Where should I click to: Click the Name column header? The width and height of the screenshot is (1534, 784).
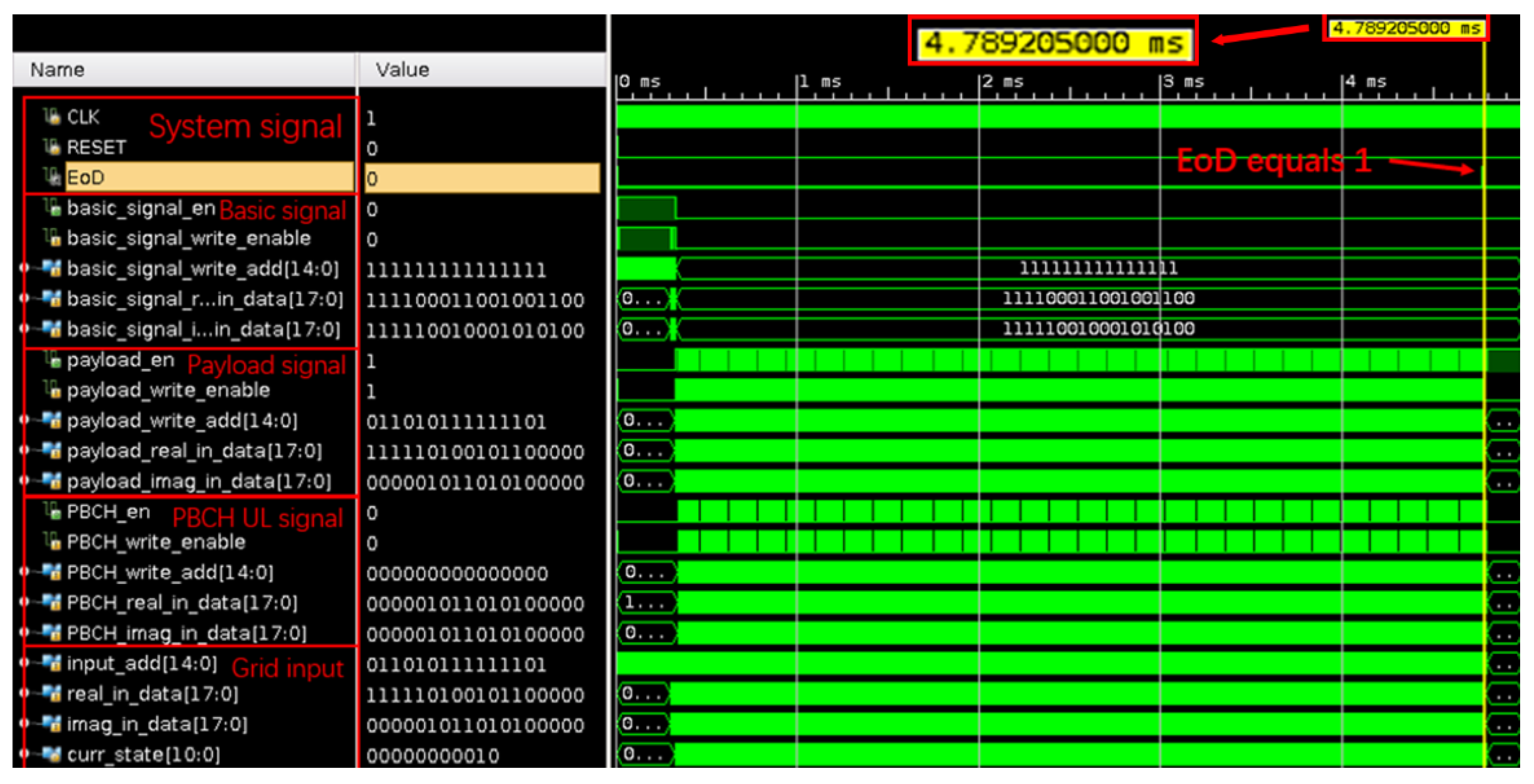(57, 70)
